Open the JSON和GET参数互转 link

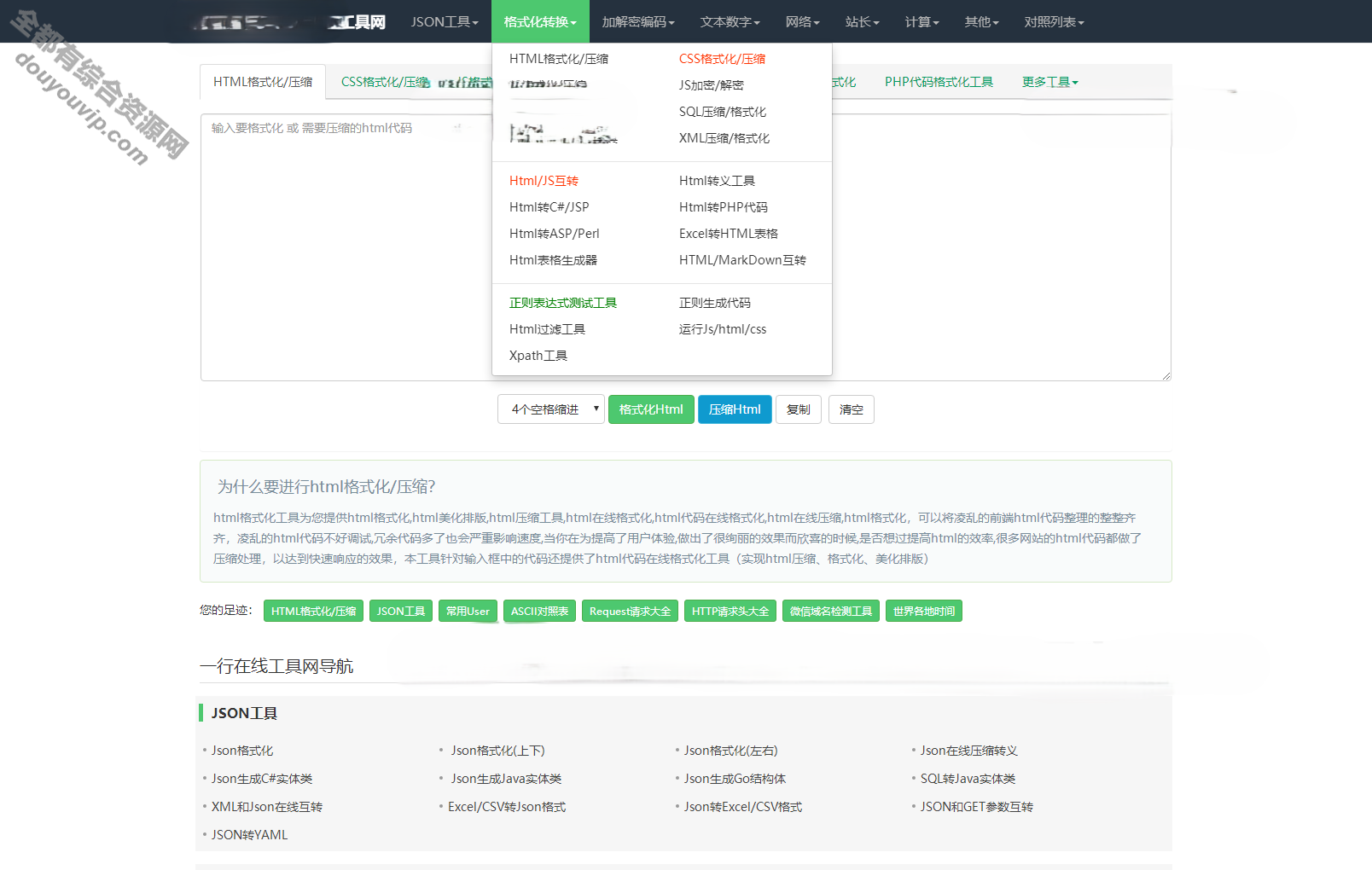[977, 807]
